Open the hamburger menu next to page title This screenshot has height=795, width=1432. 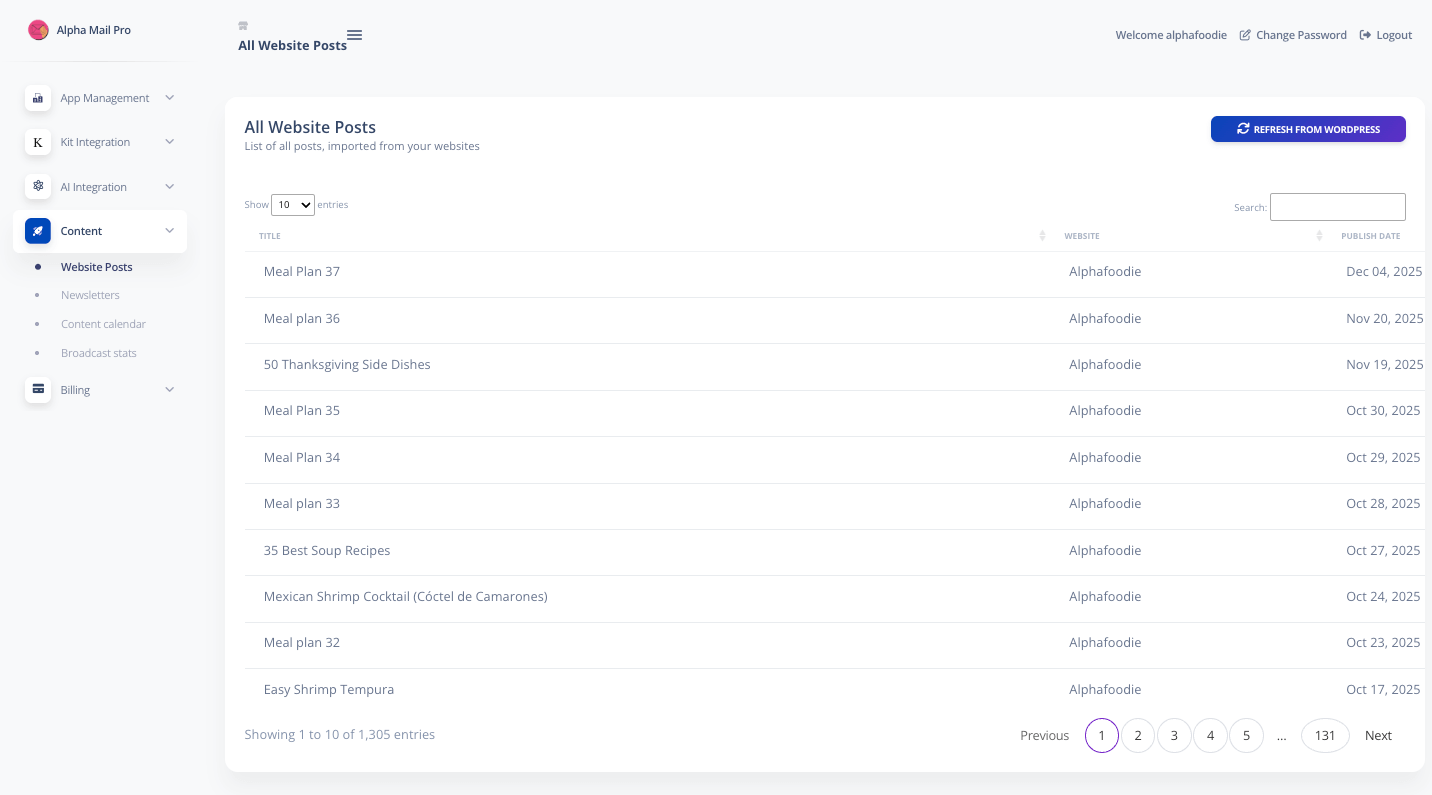pos(354,35)
